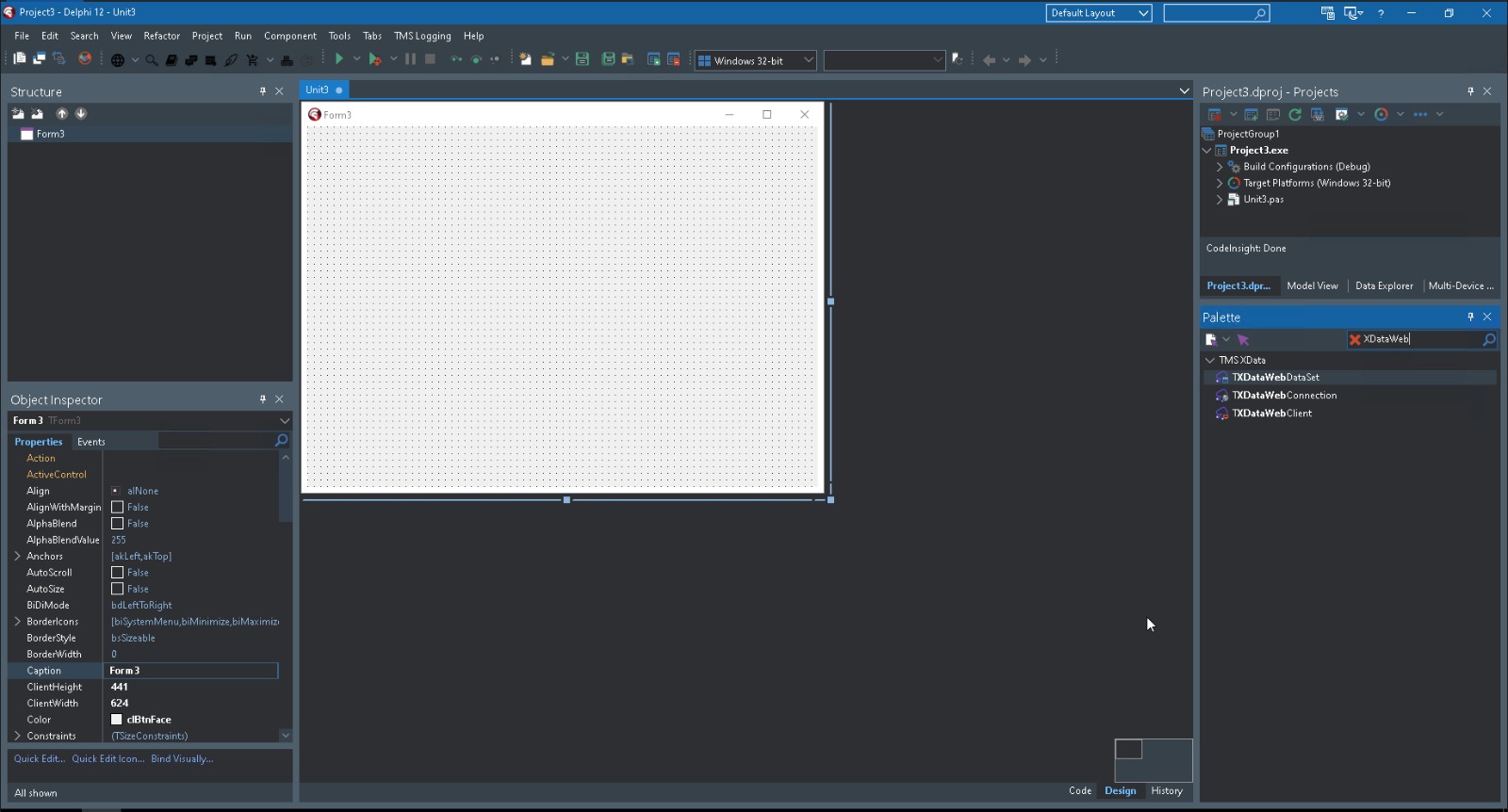Click the magnifier Search icon in toolbar
The image size is (1508, 812).
coord(151,60)
